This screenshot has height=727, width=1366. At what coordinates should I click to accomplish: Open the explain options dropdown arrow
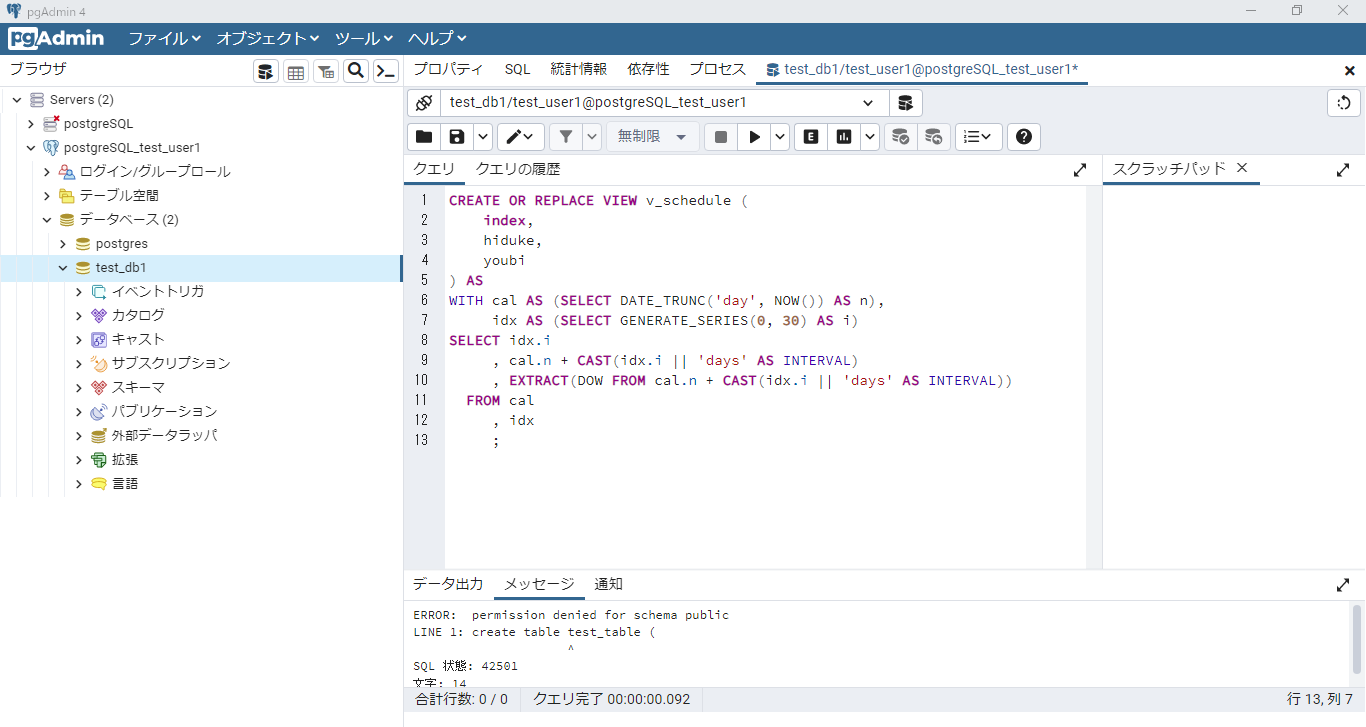[x=869, y=137]
